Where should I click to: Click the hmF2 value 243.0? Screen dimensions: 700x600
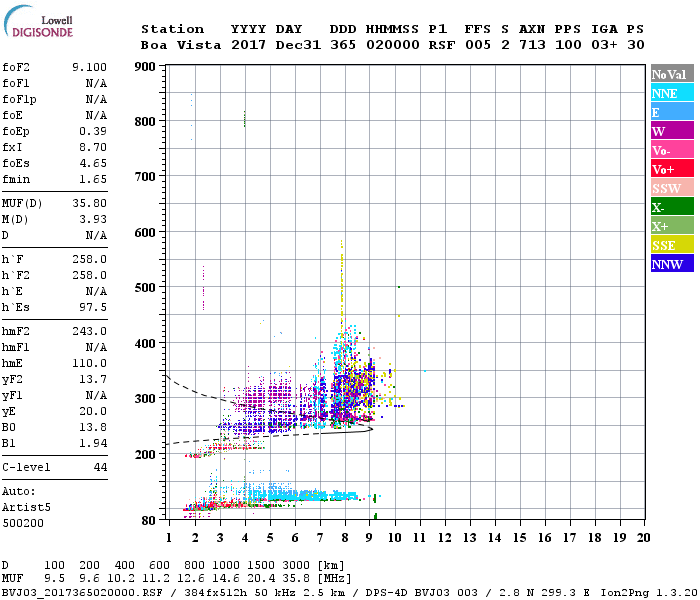click(x=89, y=332)
